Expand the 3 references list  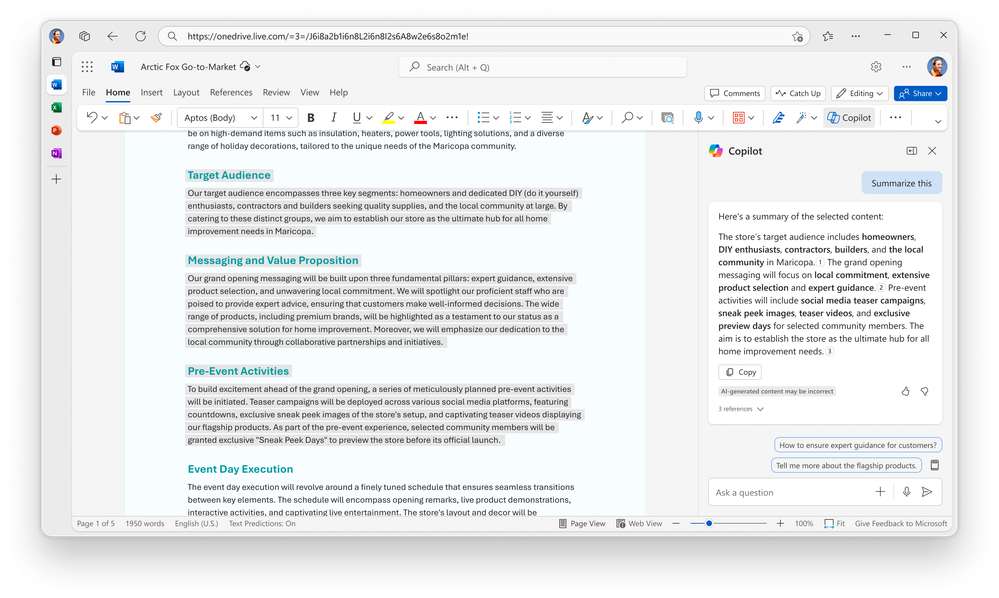tap(741, 409)
